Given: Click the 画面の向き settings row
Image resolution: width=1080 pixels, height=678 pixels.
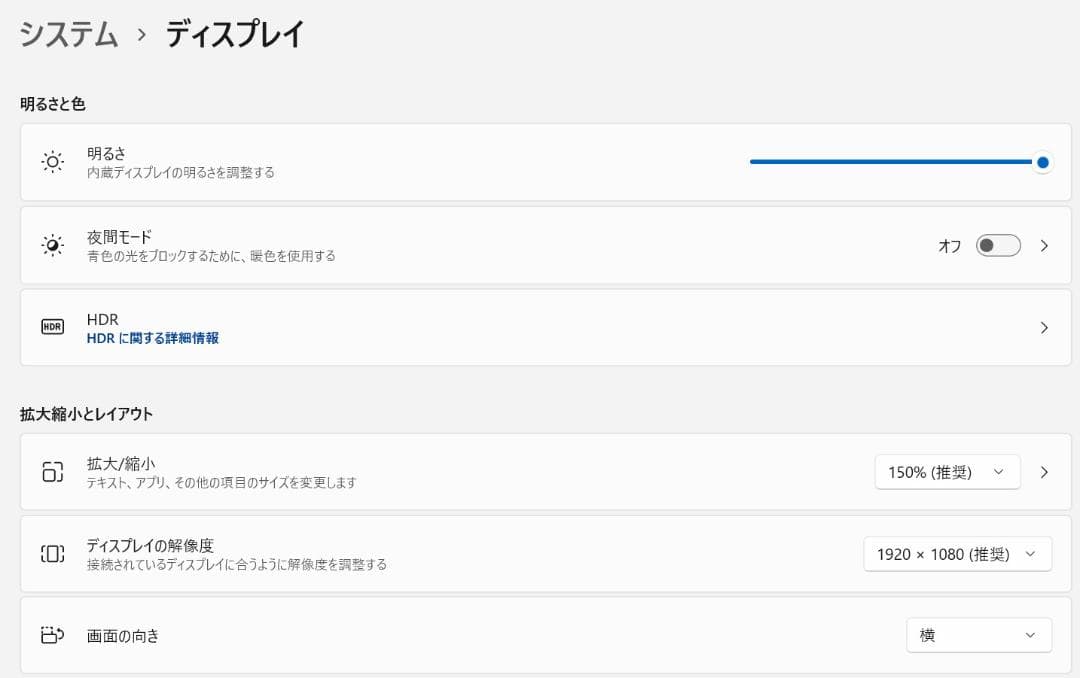Looking at the screenshot, I should (400, 635).
